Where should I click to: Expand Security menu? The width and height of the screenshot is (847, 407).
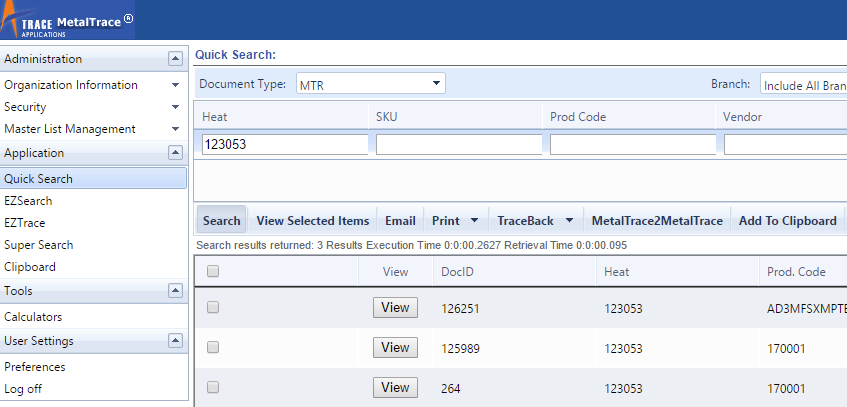tap(175, 107)
